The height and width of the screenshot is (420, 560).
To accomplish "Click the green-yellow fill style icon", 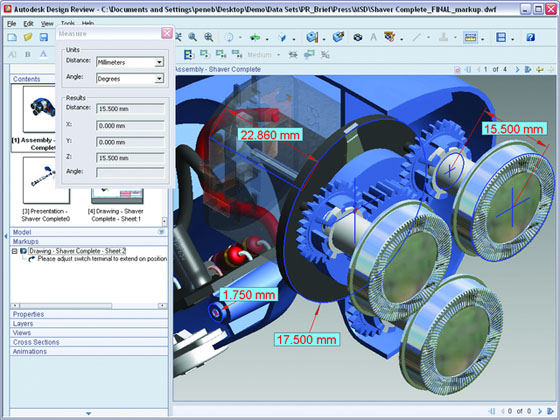I will (x=188, y=55).
